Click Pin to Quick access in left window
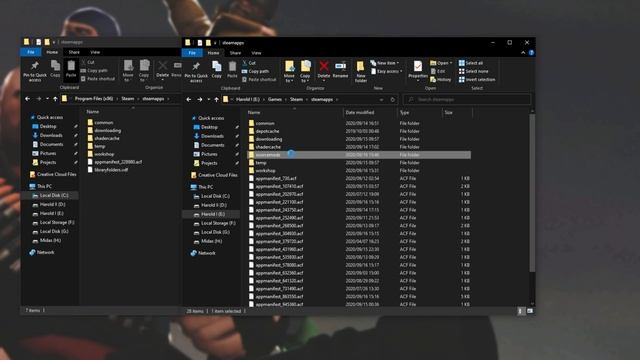Screen dimensions: 640x360 [35, 71]
